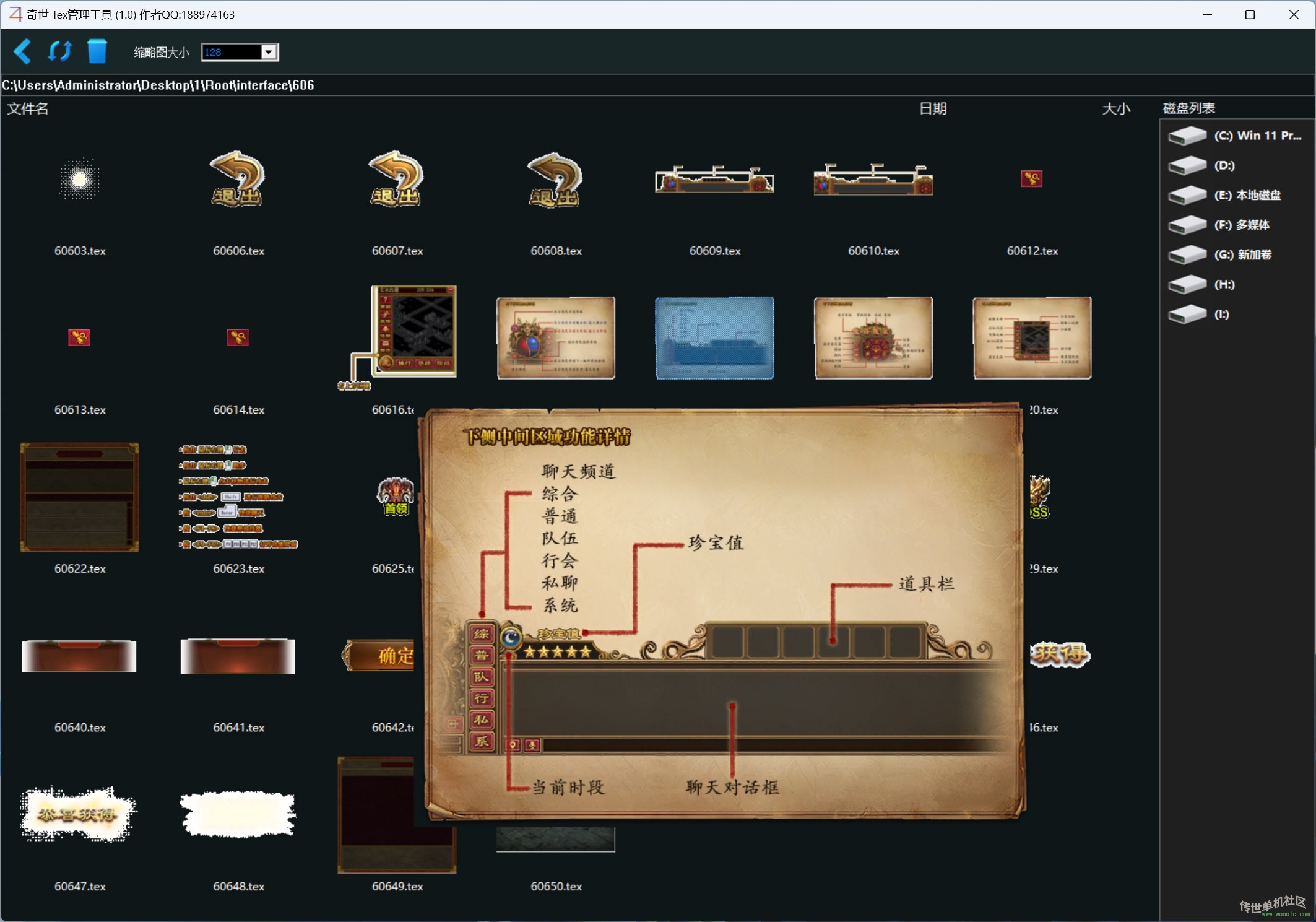Select the 60640.tex red banner thumbnail
This screenshot has height=922, width=1316.
(79, 656)
